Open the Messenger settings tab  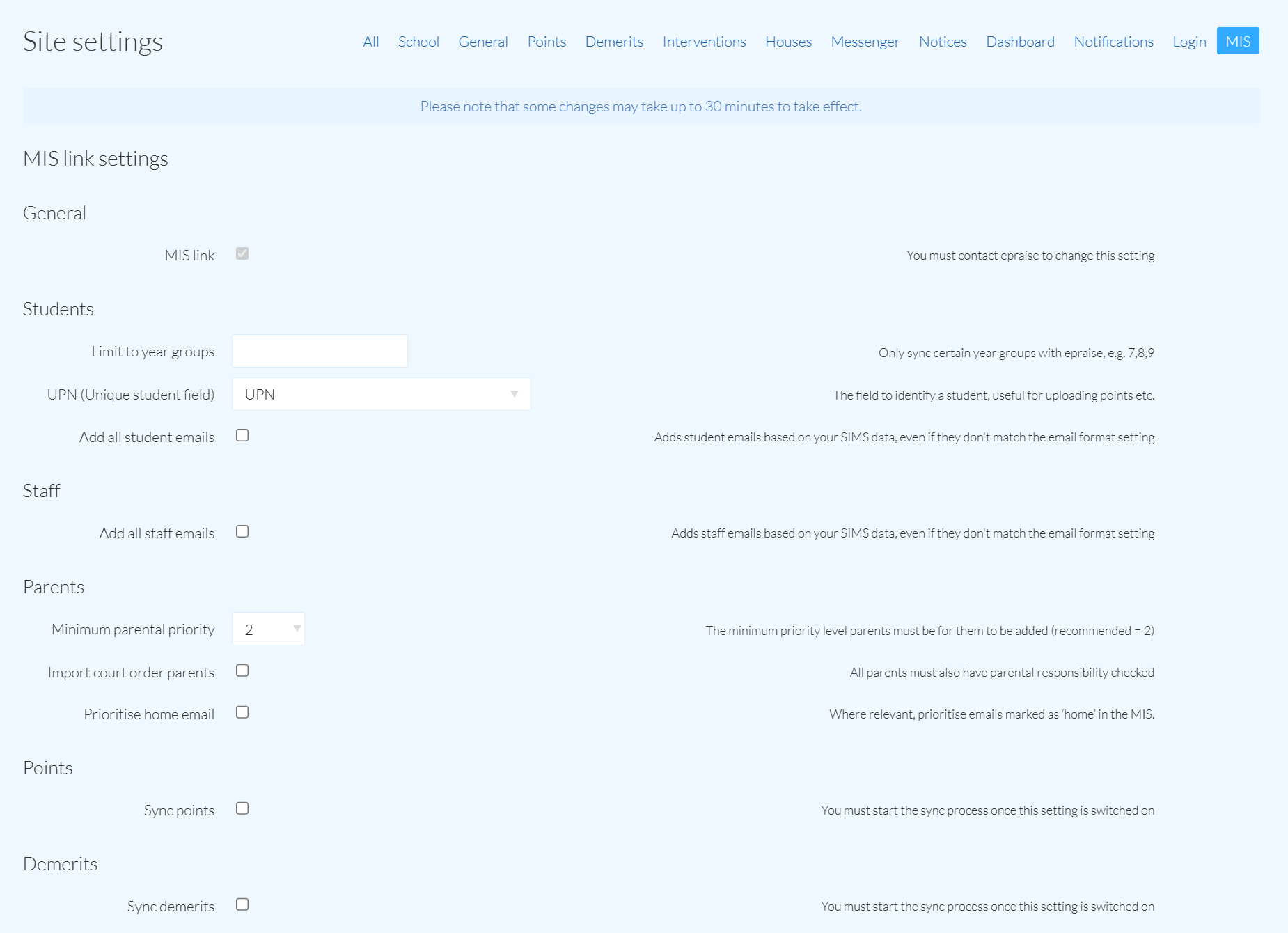[865, 41]
